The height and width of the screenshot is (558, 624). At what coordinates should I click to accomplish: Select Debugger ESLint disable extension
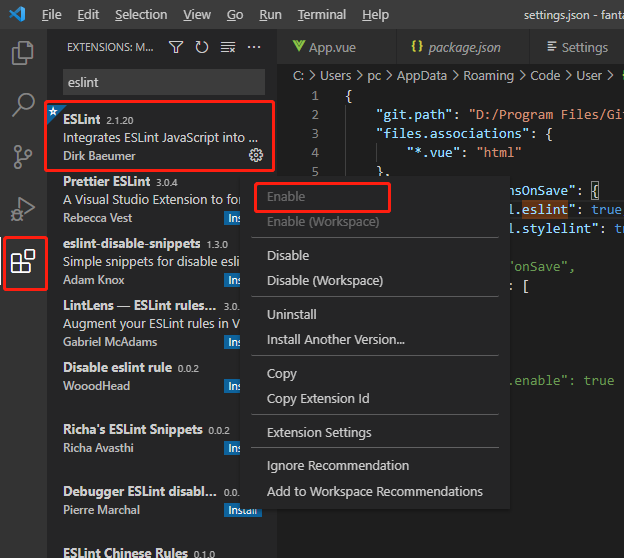pos(143,501)
